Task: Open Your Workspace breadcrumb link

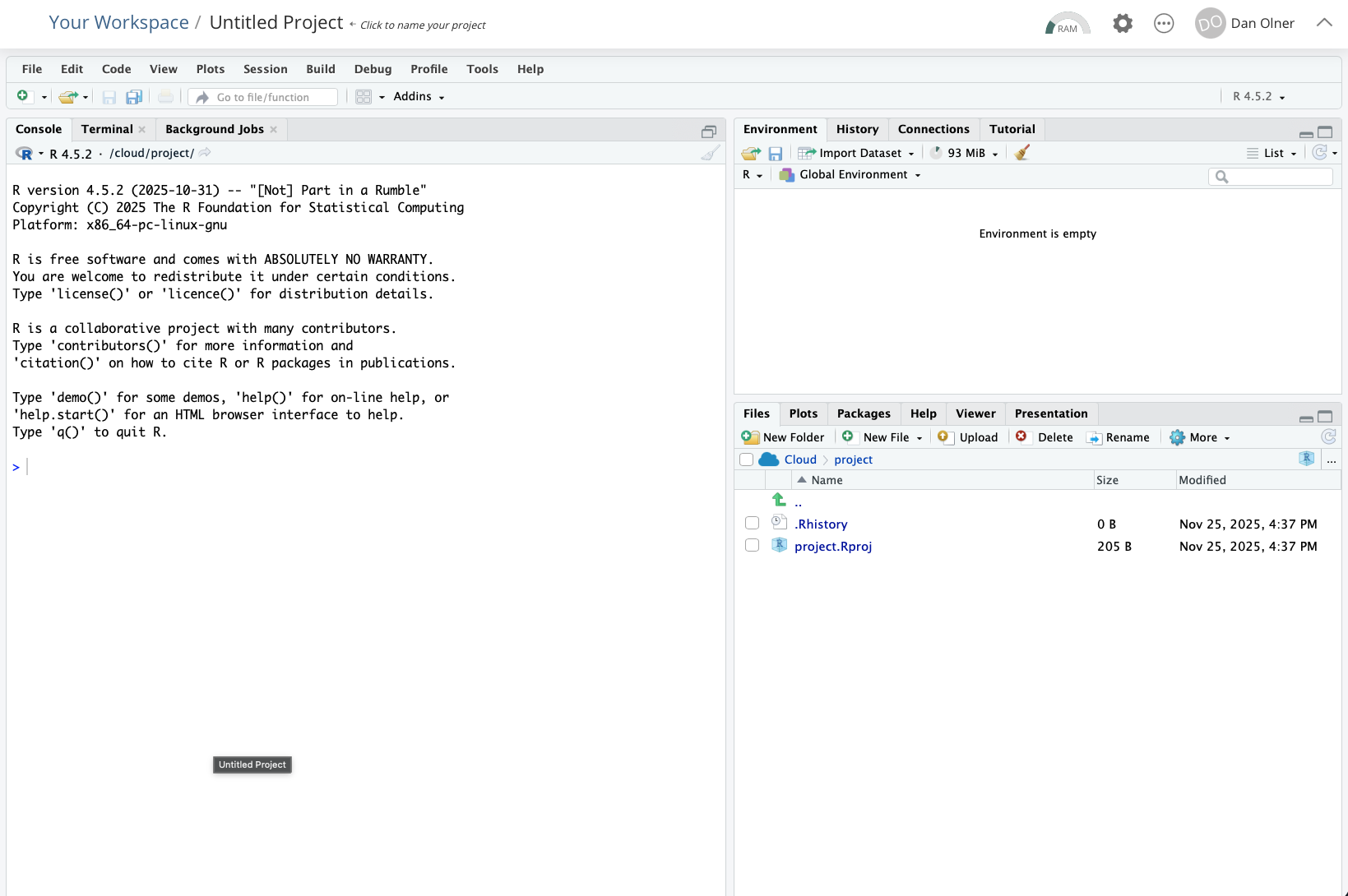Action: [x=118, y=23]
